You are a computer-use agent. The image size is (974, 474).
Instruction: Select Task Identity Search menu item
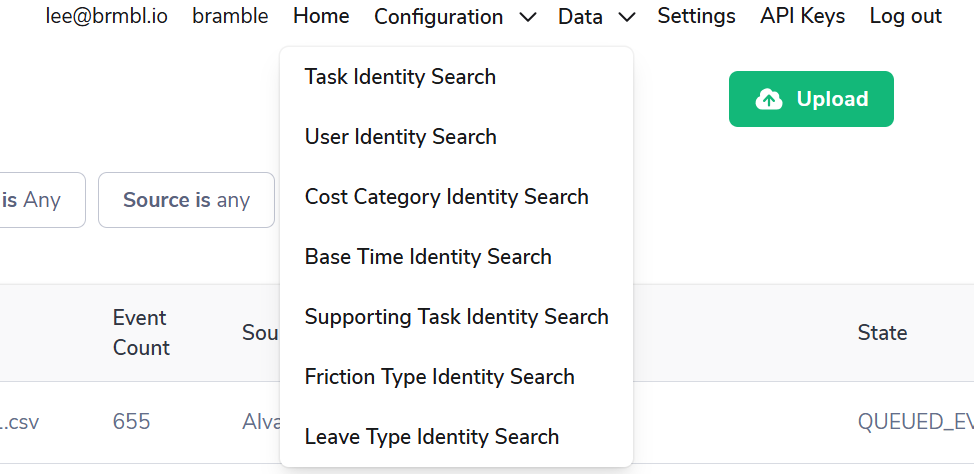(400, 77)
